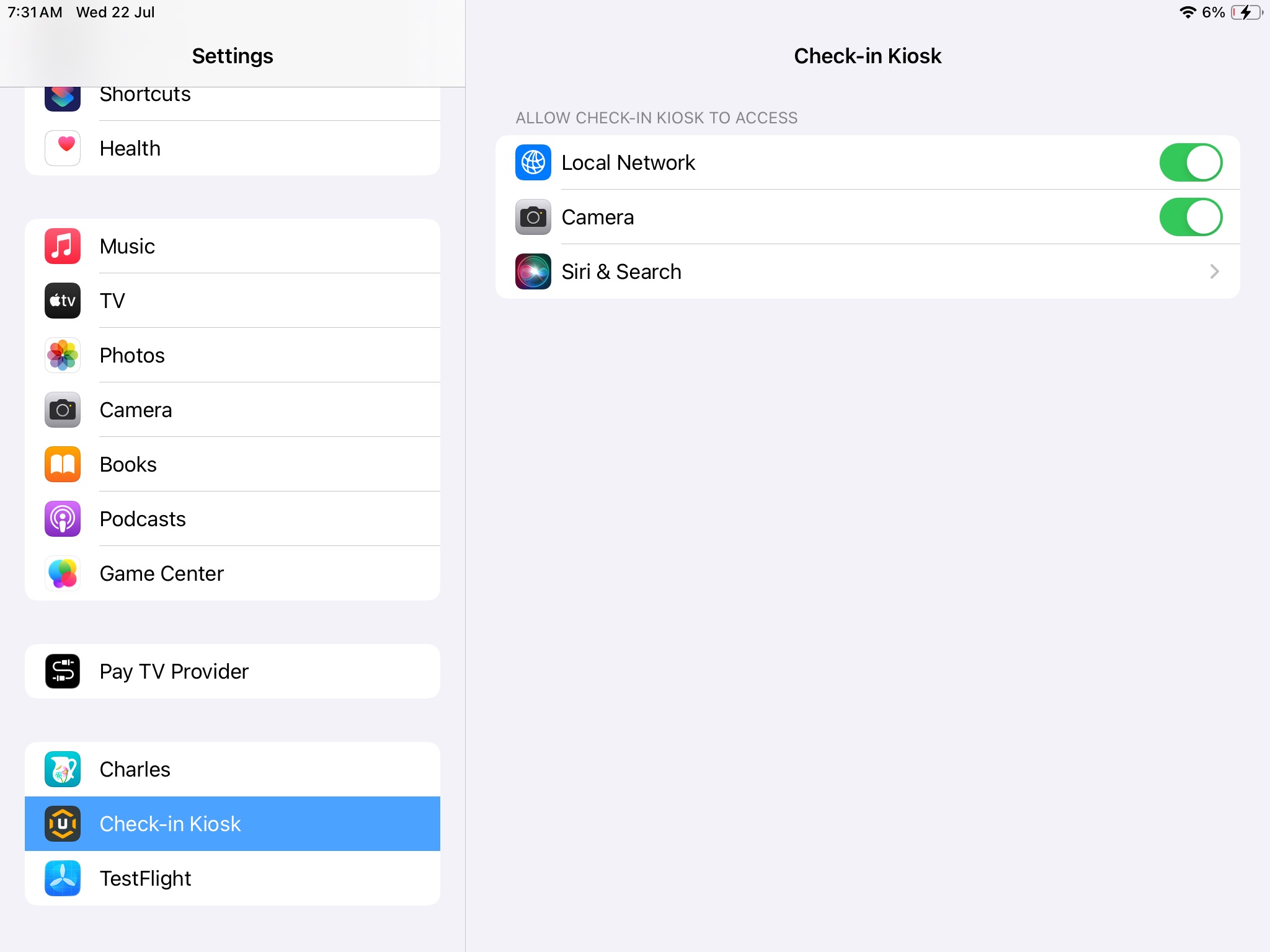Open the Music app icon in sidebar
This screenshot has height=952, width=1270.
63,246
